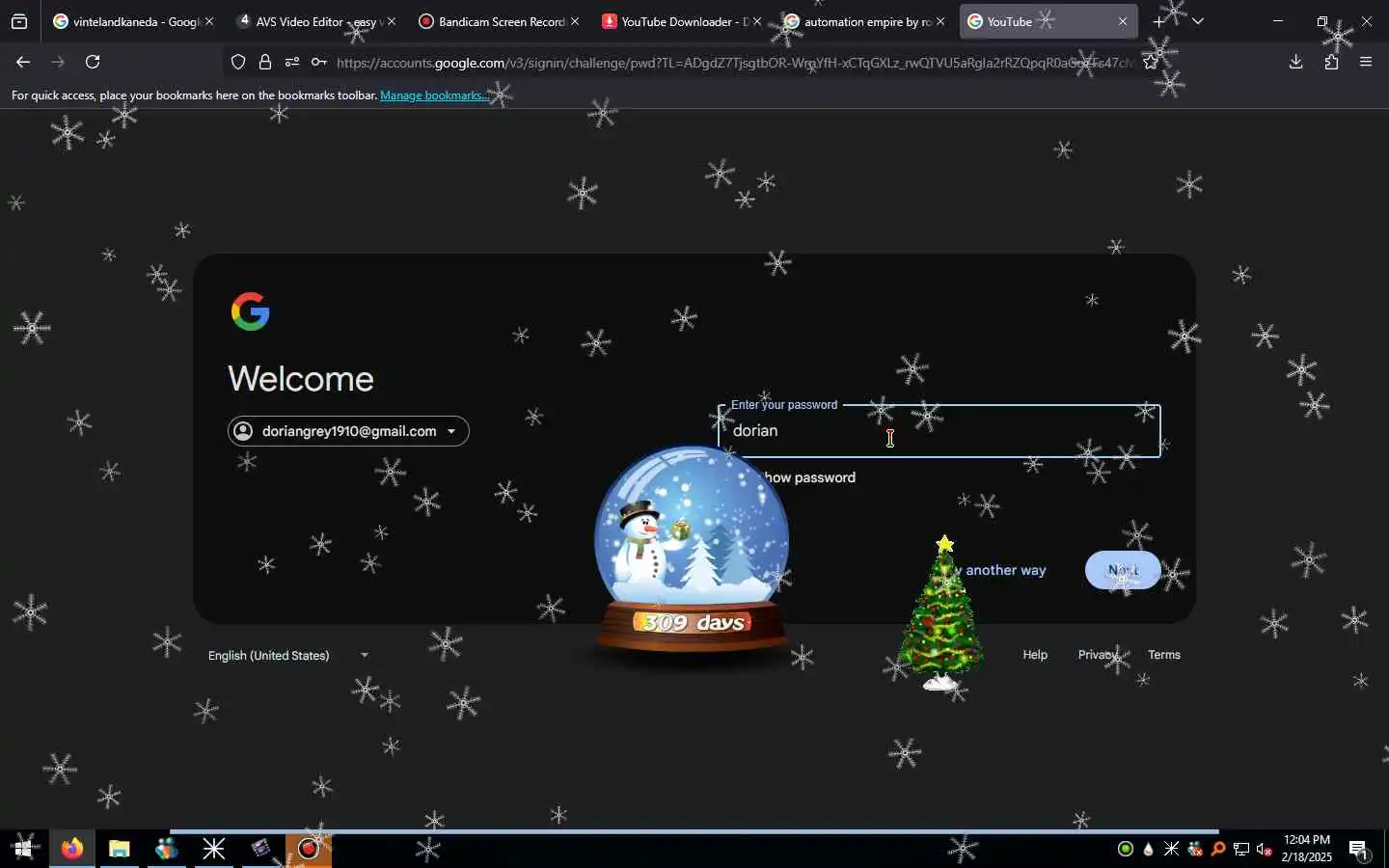Screen dimensions: 1389x868
Task: Open the snowflake app on taskbar
Action: click(213, 850)
